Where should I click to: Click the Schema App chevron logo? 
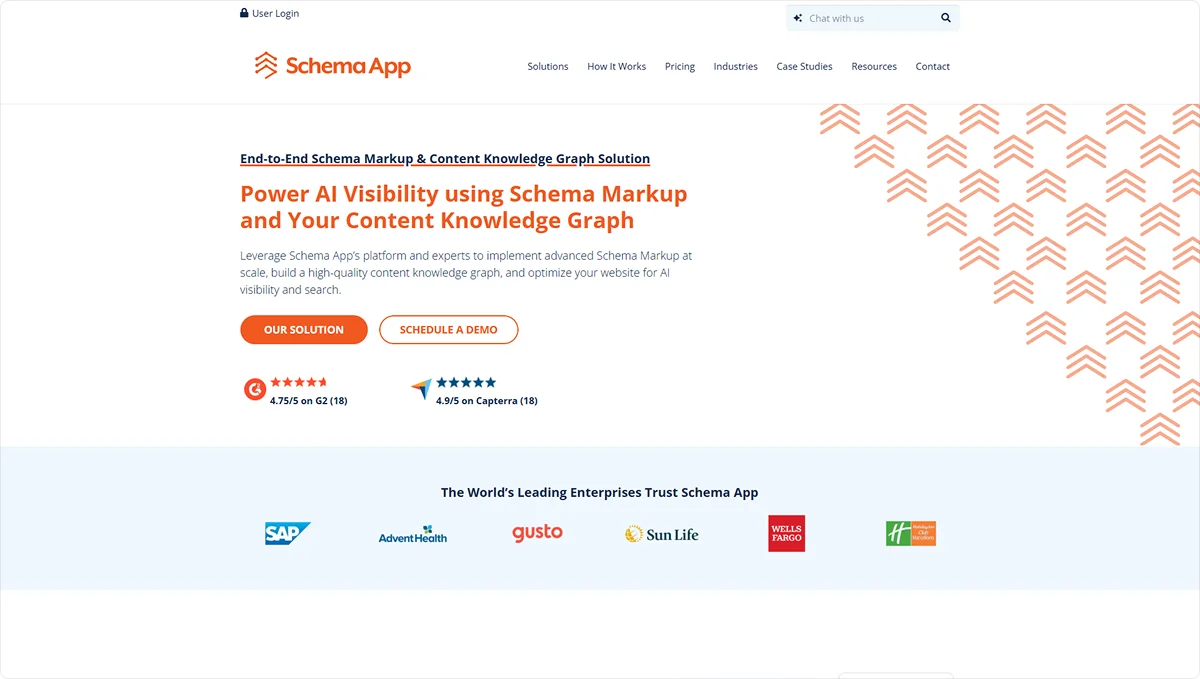[264, 64]
